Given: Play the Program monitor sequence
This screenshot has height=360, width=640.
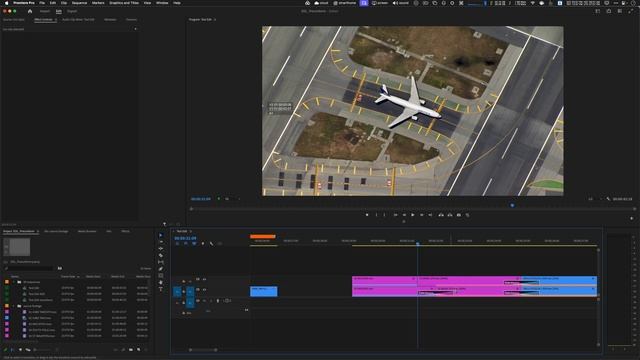Looking at the screenshot, I should [413, 215].
